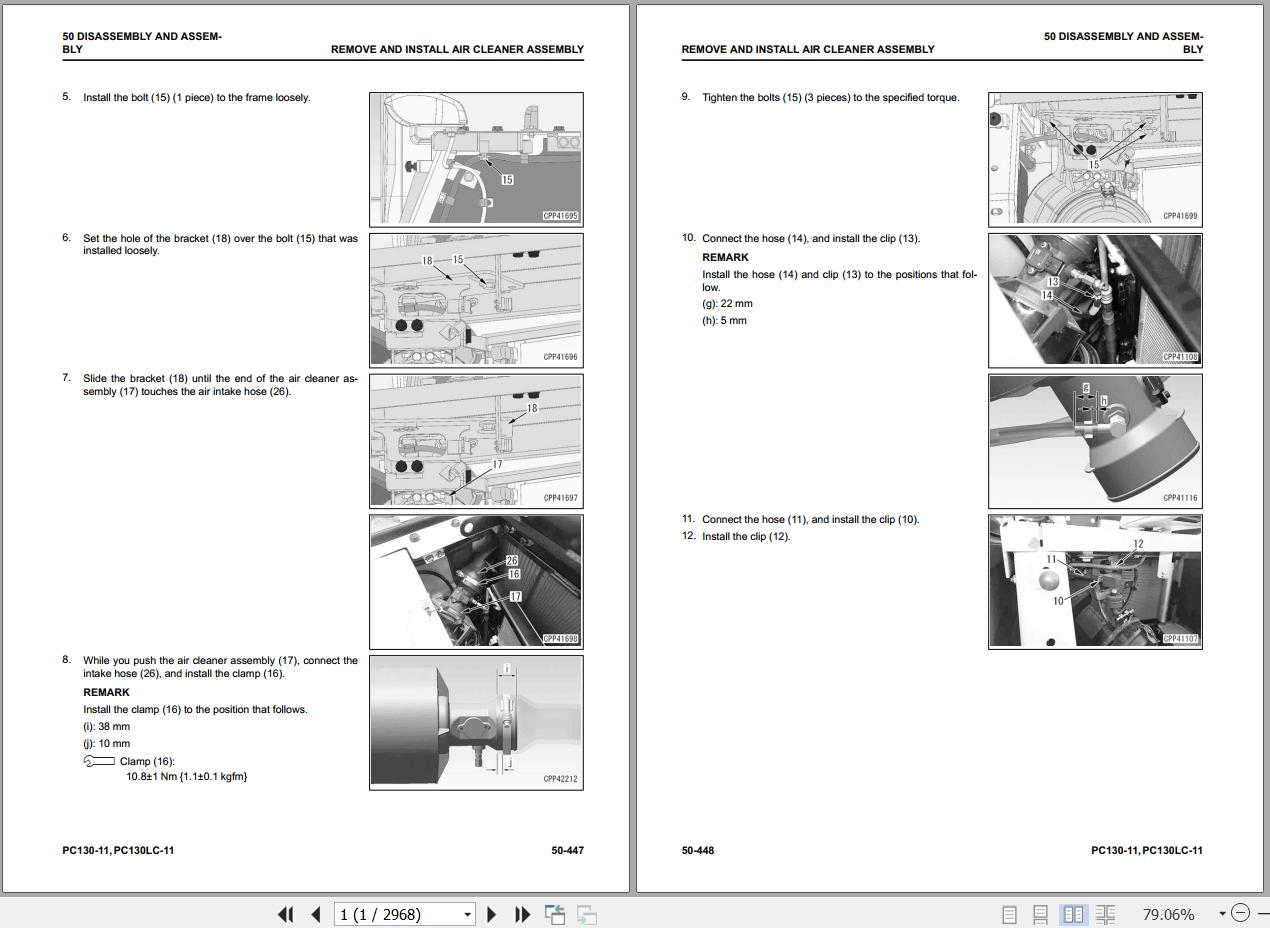Screen dimensions: 1270x928
Task: Go to the first page
Action: click(285, 914)
